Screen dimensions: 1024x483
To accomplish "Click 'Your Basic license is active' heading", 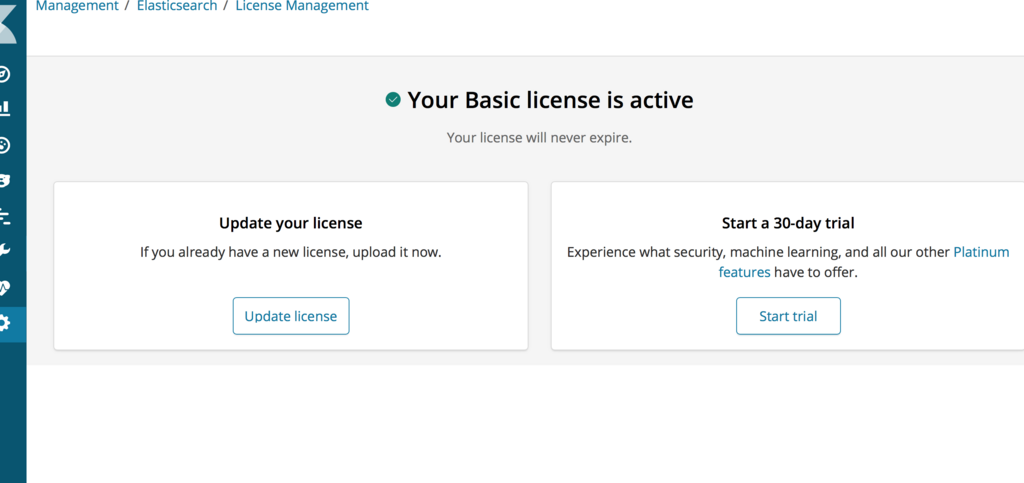I will 550,100.
